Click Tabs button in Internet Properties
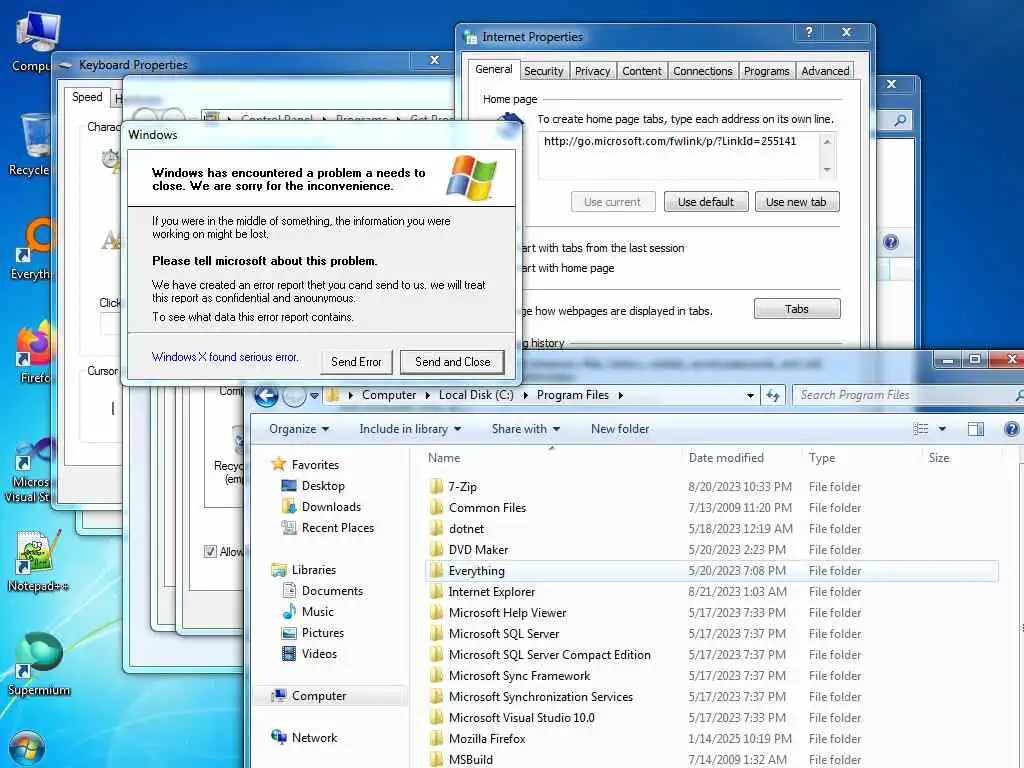 (x=797, y=309)
